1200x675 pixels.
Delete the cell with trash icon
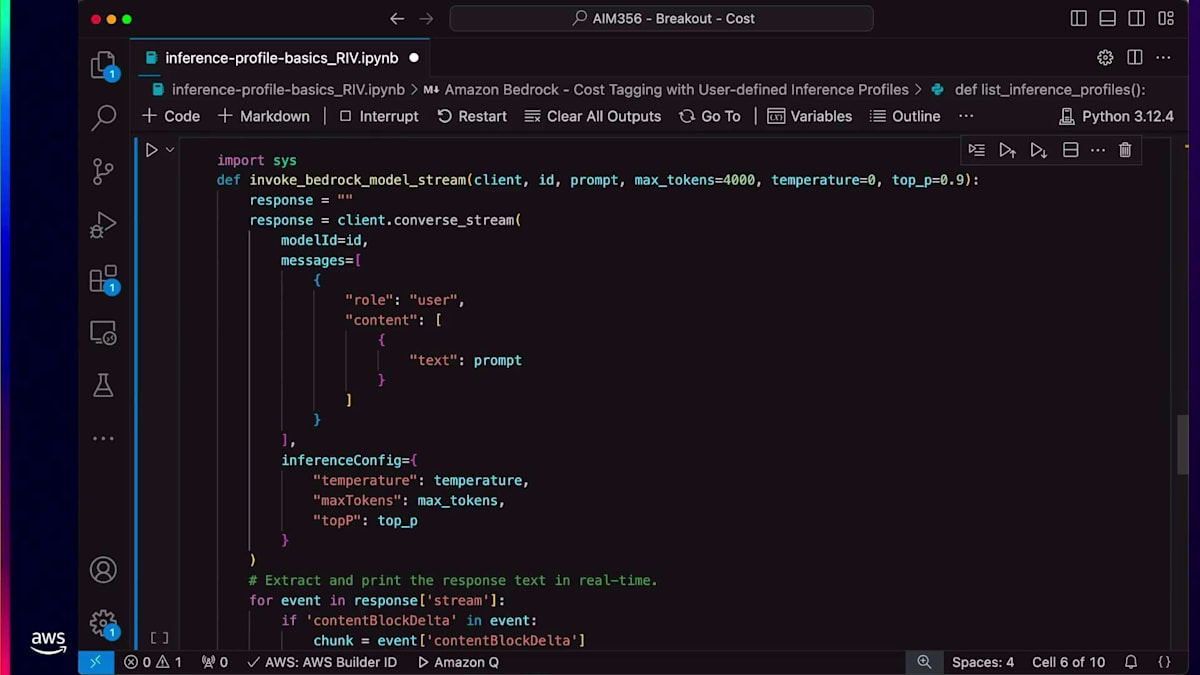tap(1125, 150)
